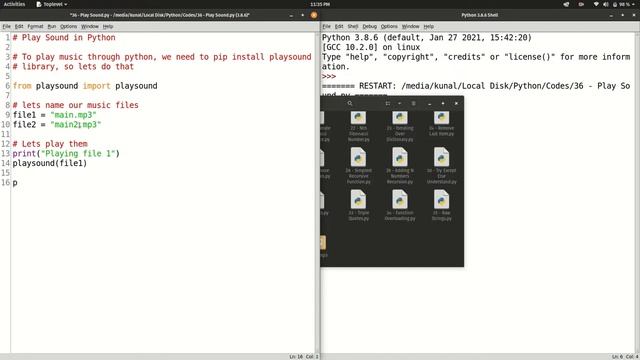Select the "Remove Last Item.py" file icon

(442, 118)
